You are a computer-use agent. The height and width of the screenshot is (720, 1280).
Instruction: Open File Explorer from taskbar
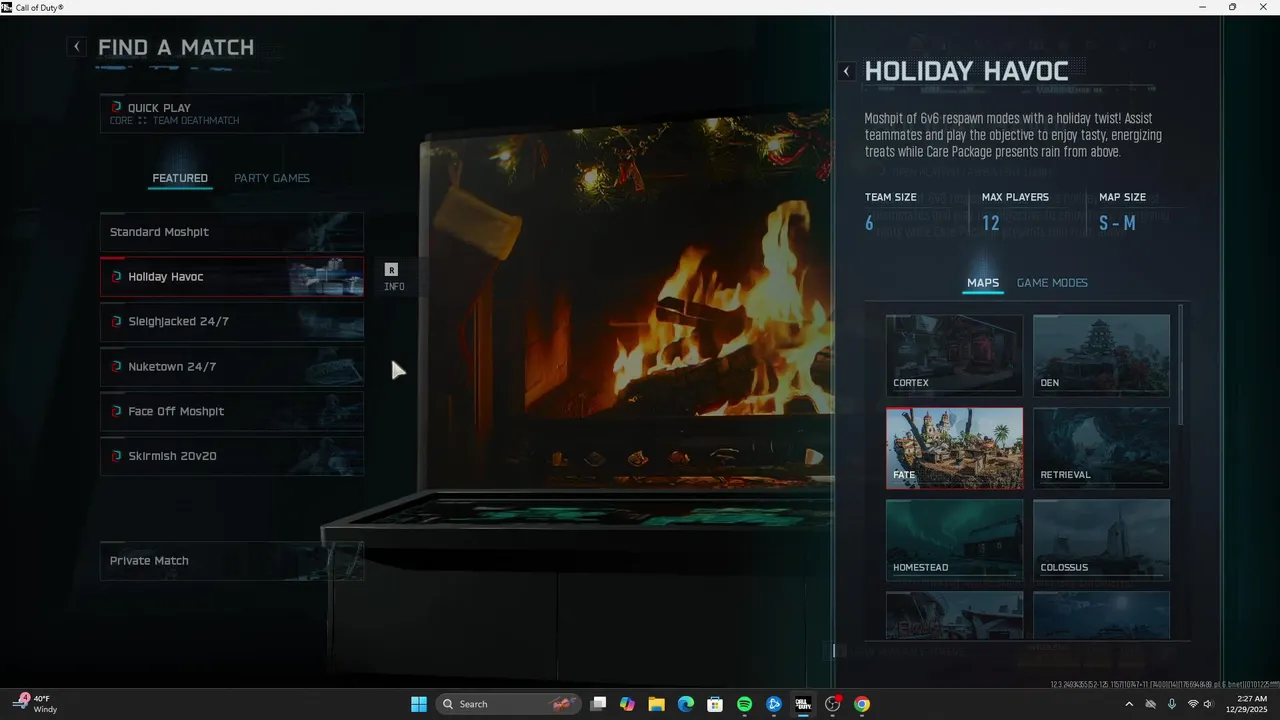click(656, 704)
